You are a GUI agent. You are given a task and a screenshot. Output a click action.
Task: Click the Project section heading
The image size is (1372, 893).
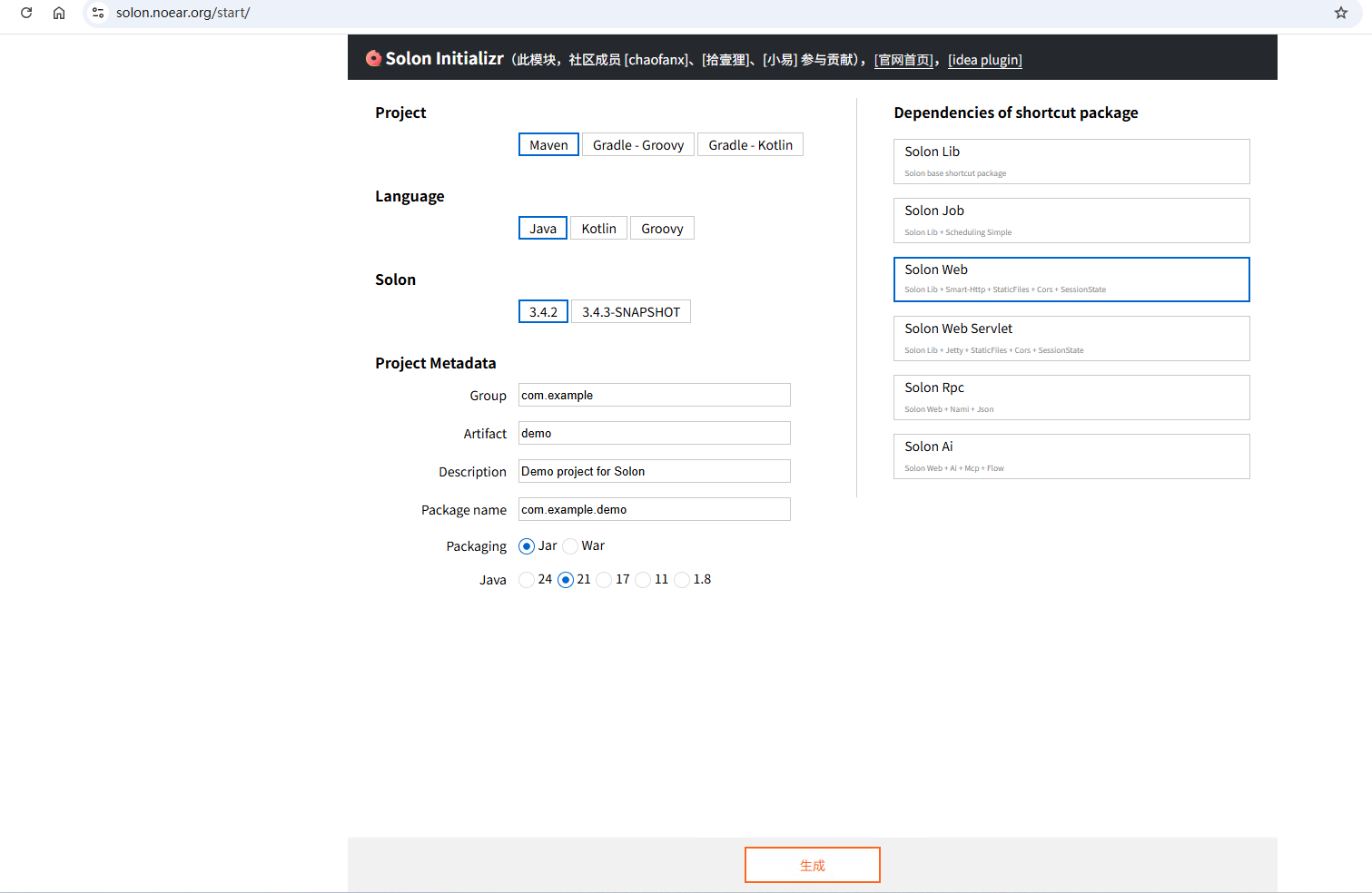tap(400, 113)
